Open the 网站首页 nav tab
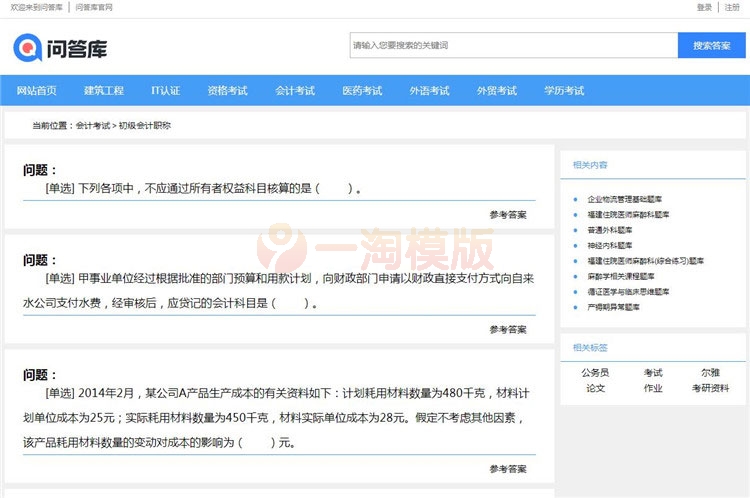The image size is (750, 498). coord(37,91)
